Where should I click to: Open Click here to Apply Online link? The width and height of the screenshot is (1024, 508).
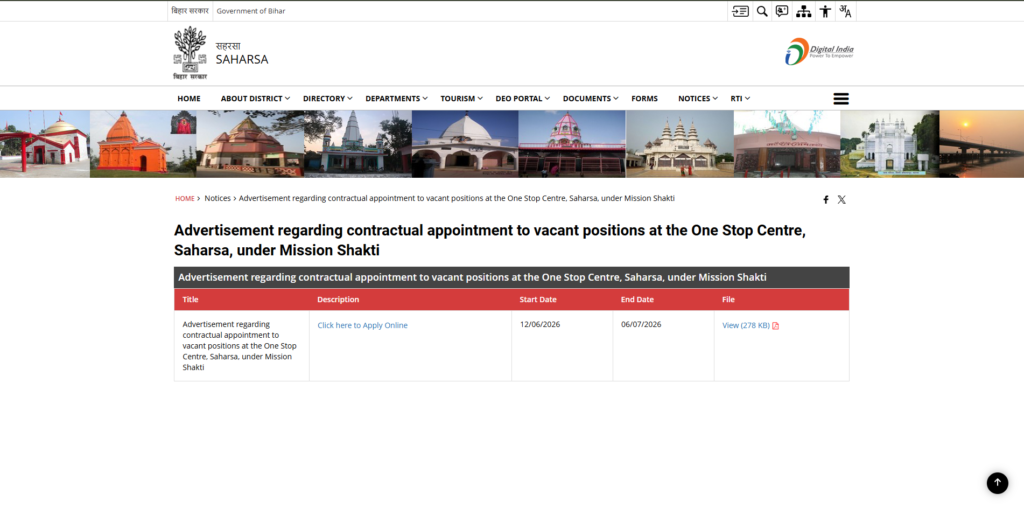pos(362,325)
